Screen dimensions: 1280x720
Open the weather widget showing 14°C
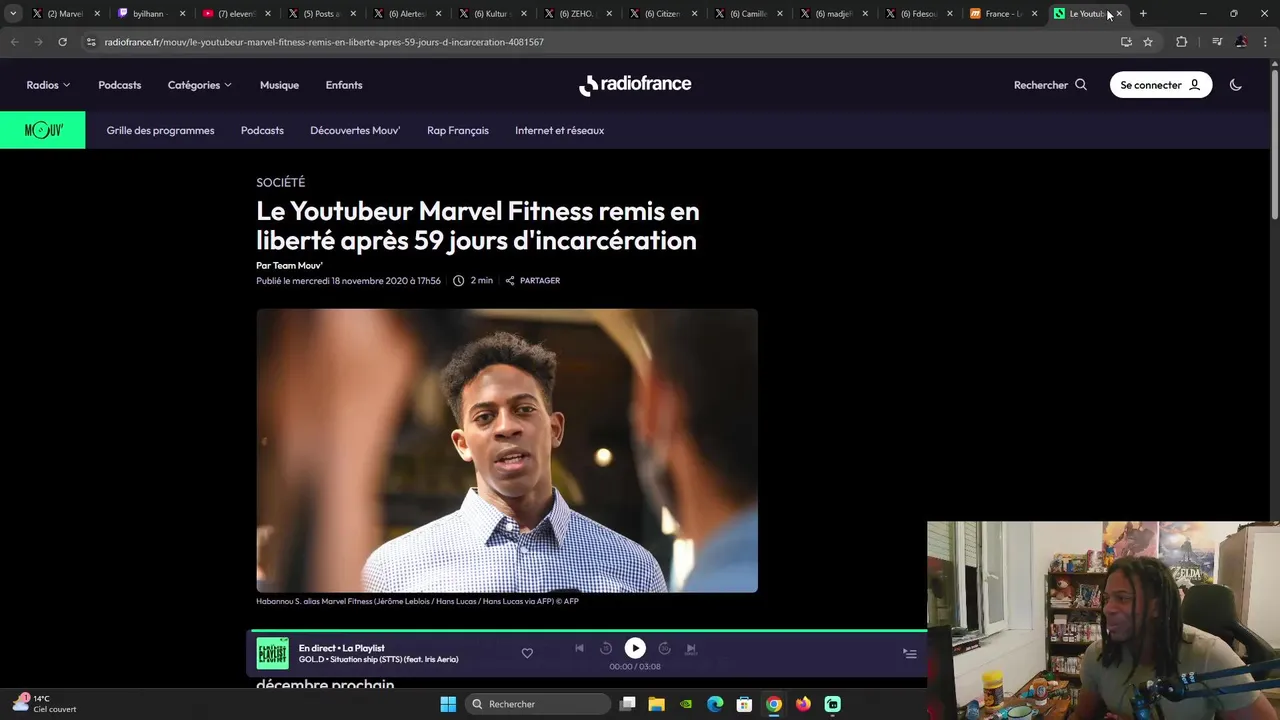(x=45, y=704)
